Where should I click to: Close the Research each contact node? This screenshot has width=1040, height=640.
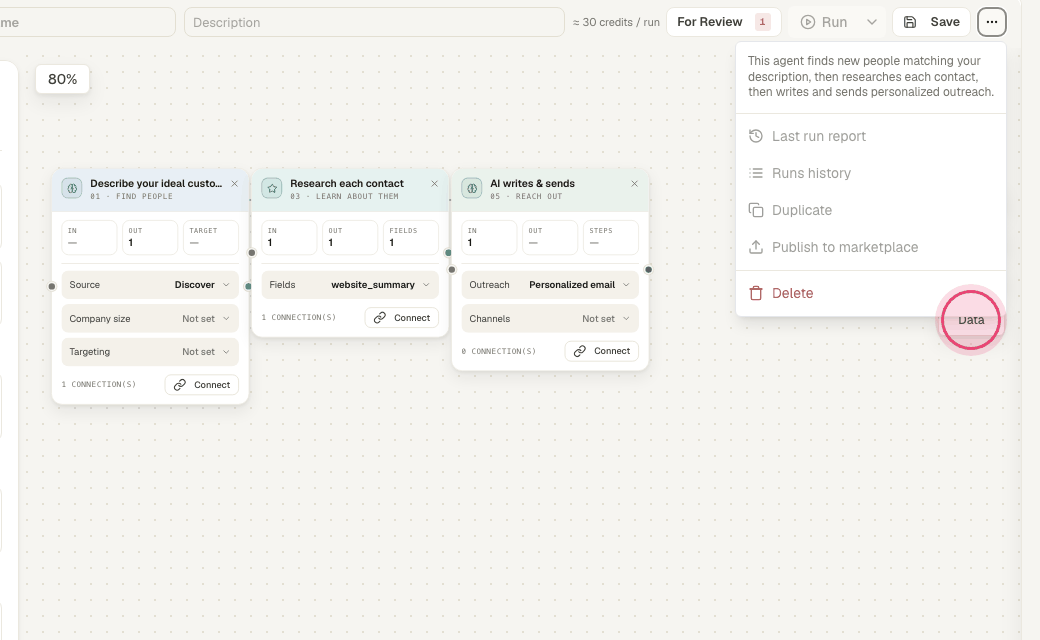434,184
